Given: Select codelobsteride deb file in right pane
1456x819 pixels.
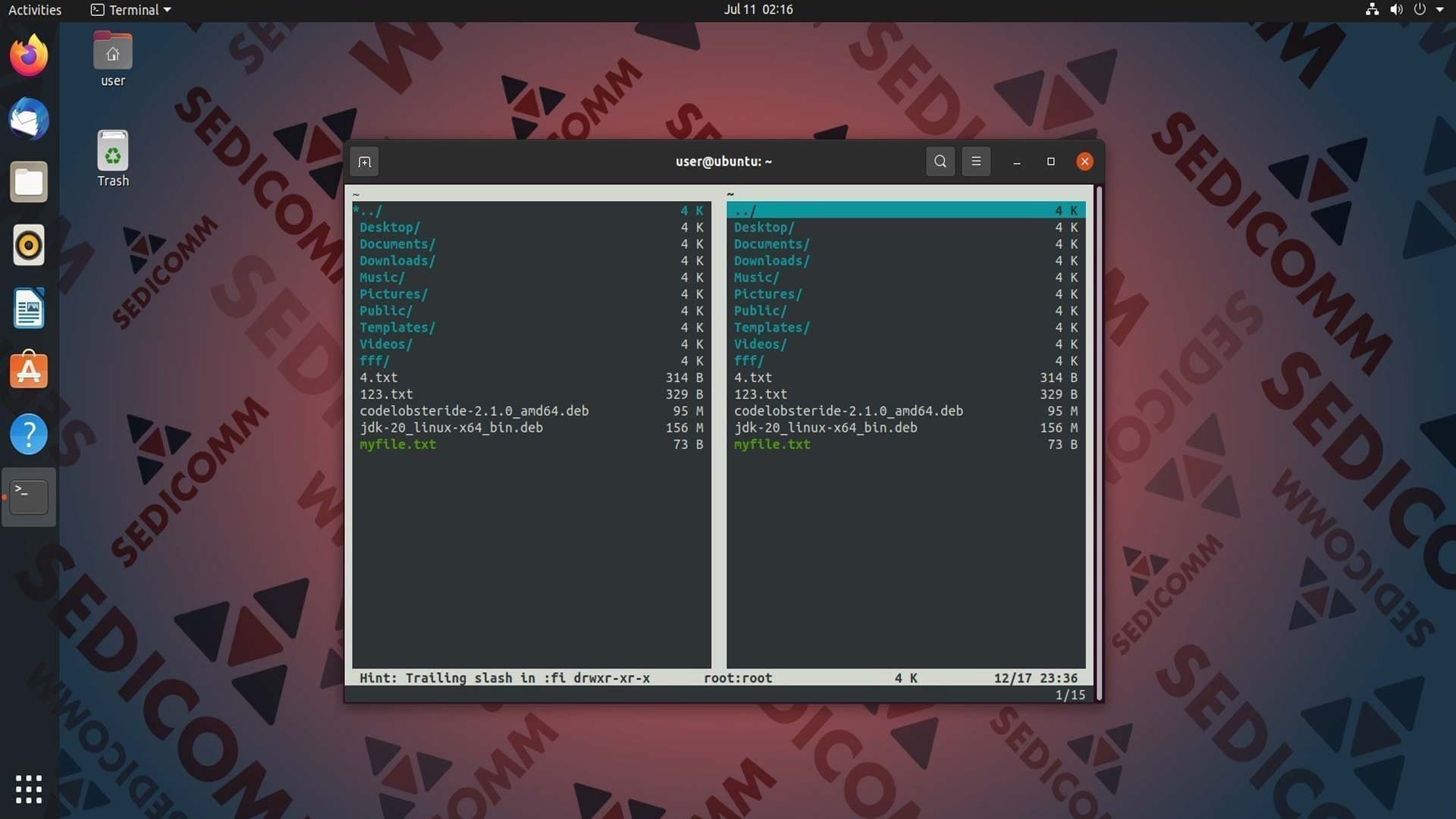Looking at the screenshot, I should [906, 411].
